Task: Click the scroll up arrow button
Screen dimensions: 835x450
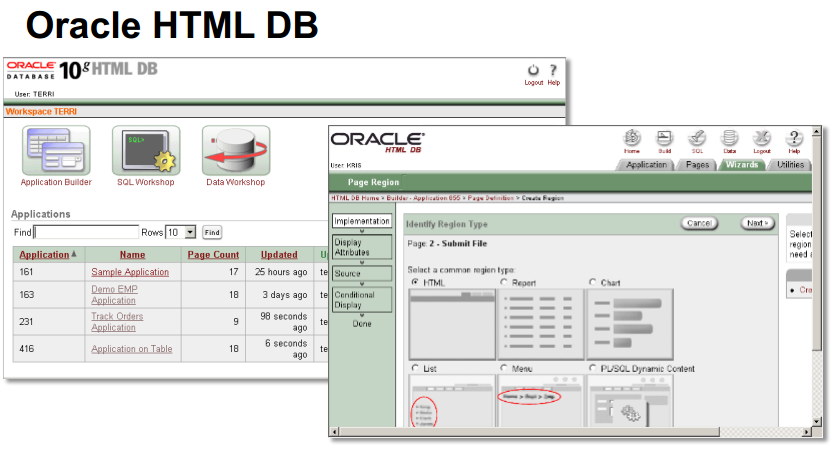Action: 816,130
